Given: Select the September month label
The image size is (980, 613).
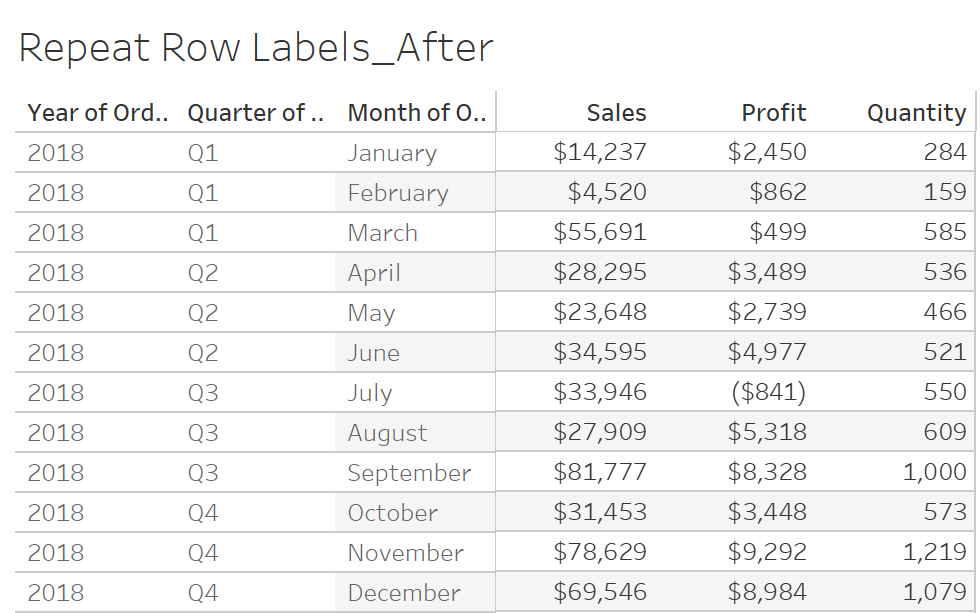Looking at the screenshot, I should click(409, 473).
